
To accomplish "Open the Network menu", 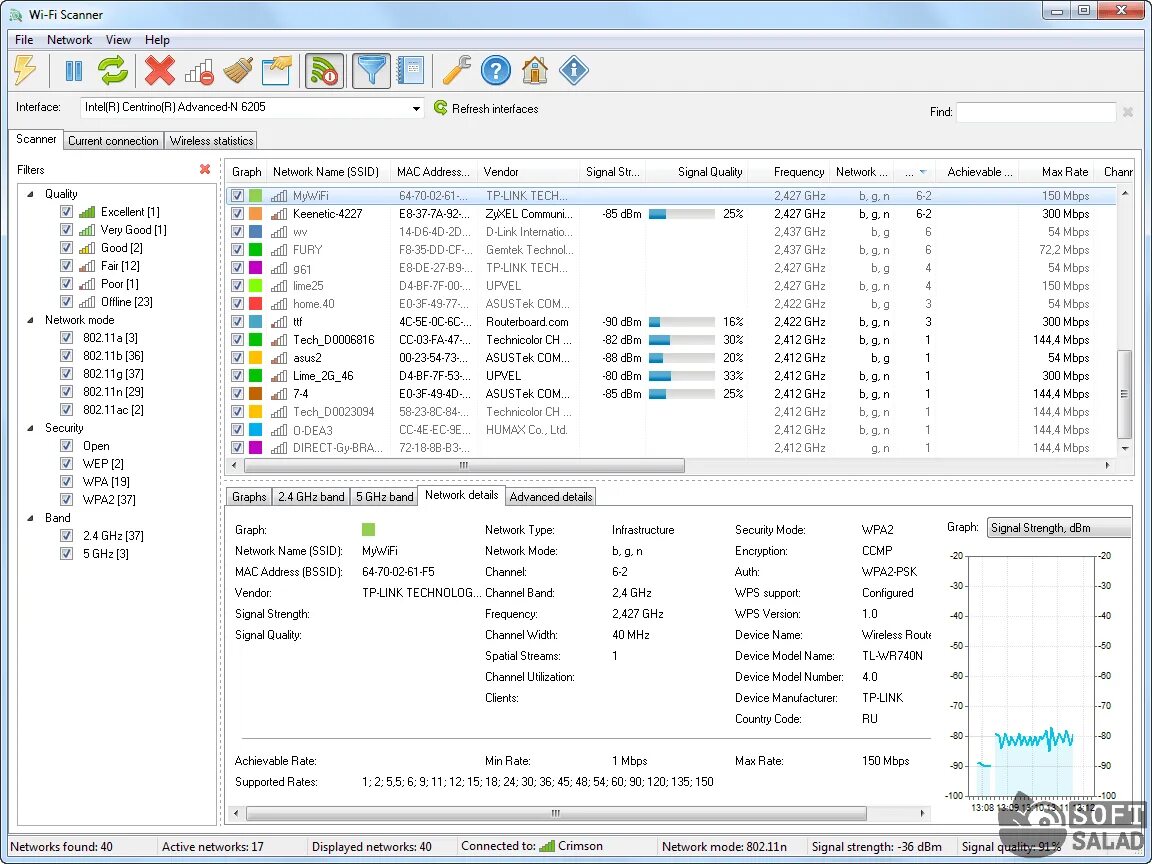I will (x=70, y=40).
